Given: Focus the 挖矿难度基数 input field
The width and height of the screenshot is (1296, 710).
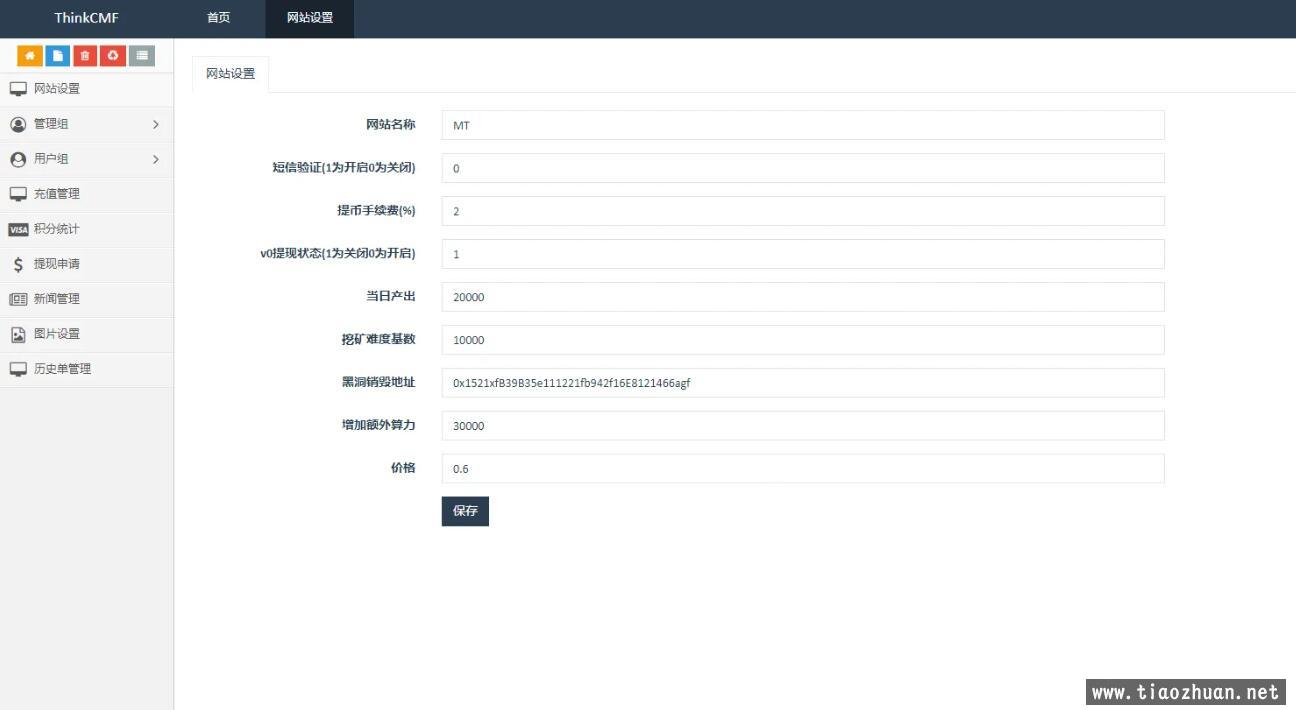Looking at the screenshot, I should click(x=803, y=340).
